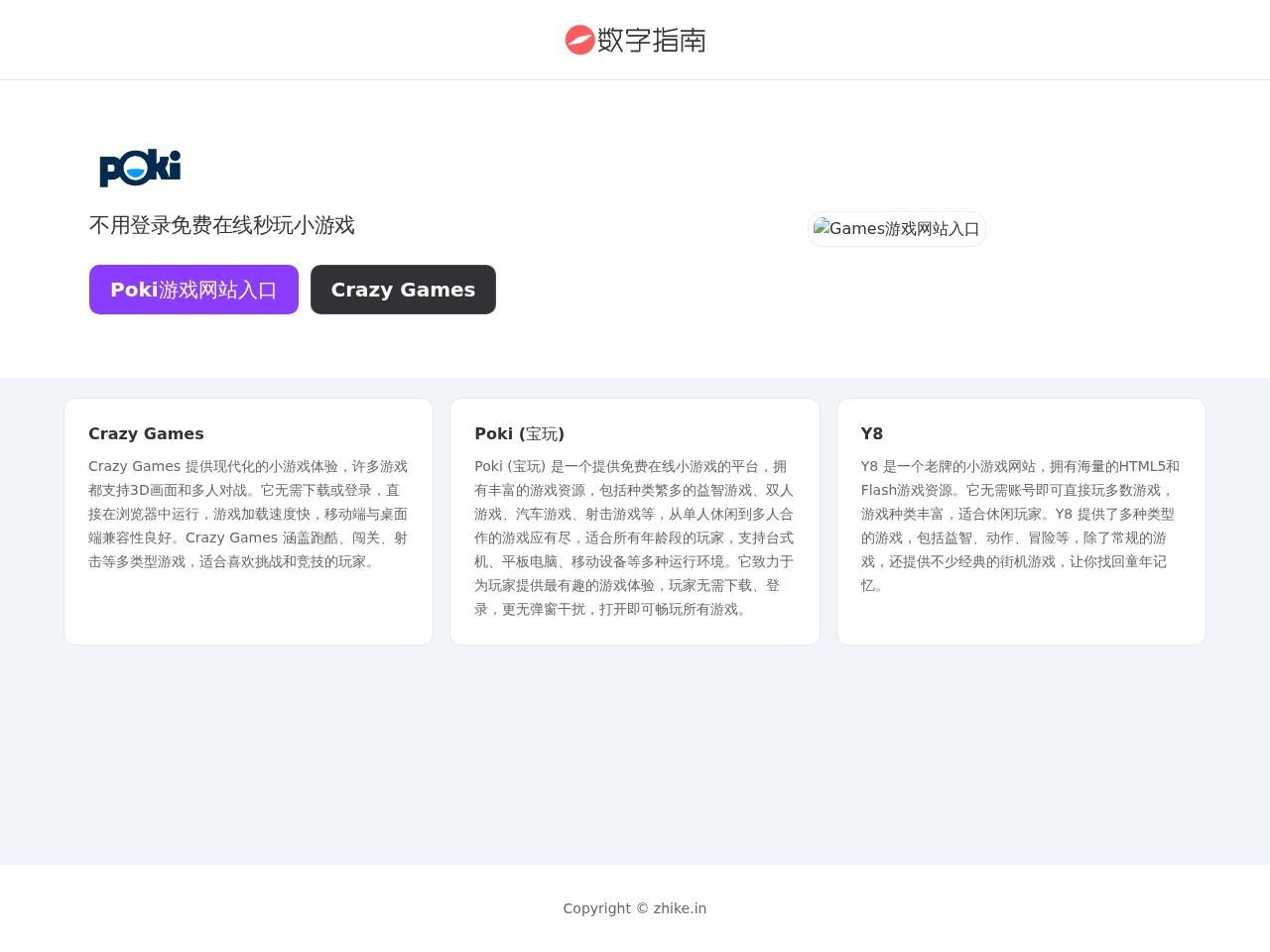Click the Y8 card description paragraph

pos(1020,526)
